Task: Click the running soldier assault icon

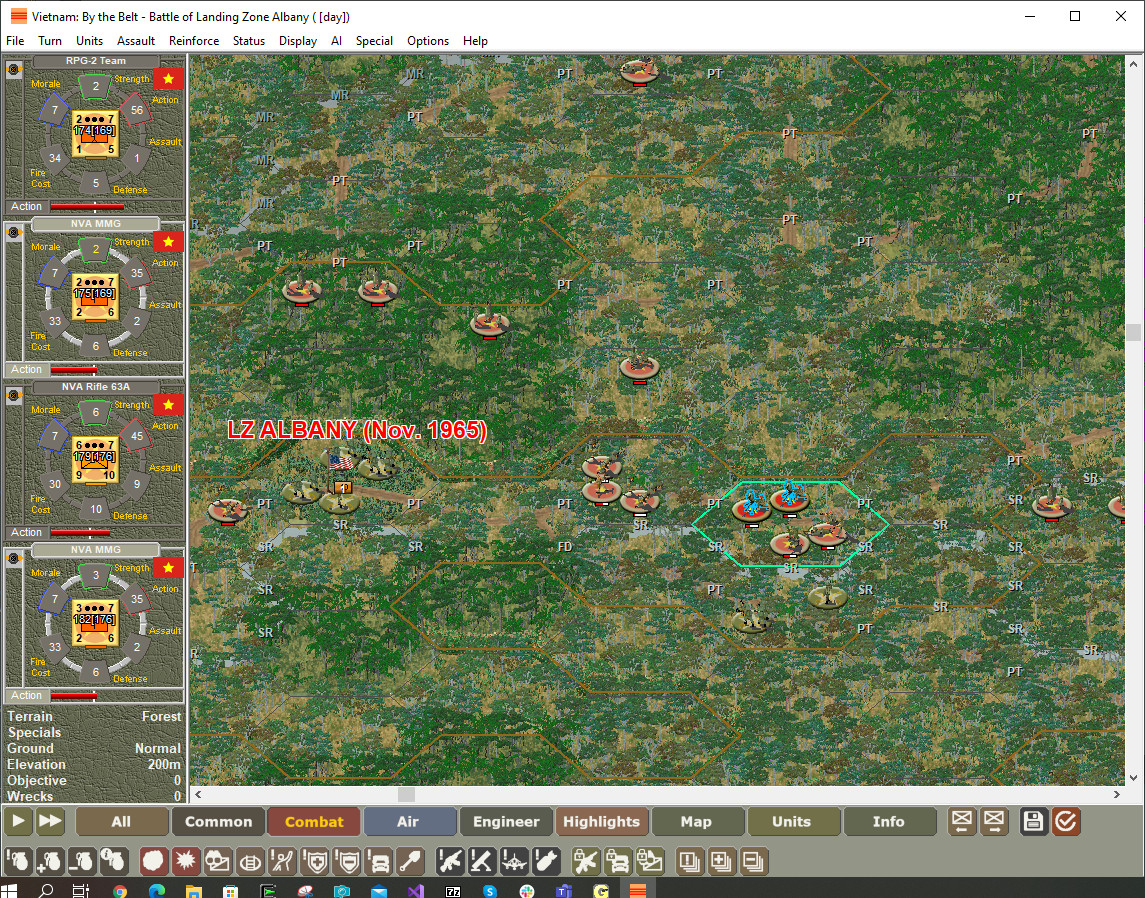Action: point(282,861)
